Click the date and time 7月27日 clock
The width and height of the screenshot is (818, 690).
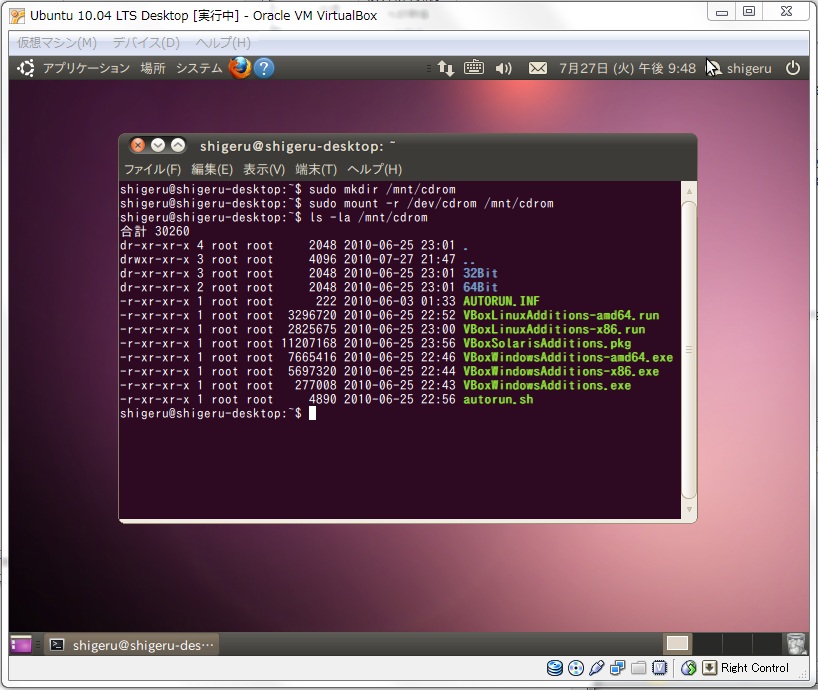[x=627, y=68]
